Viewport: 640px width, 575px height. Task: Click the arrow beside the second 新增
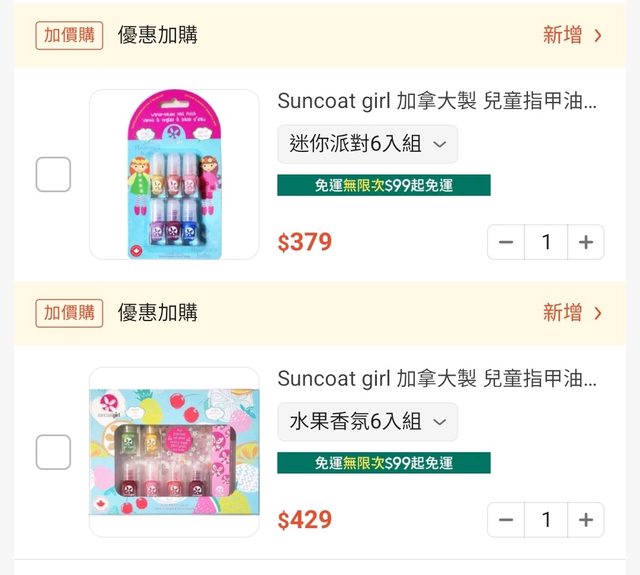point(598,313)
